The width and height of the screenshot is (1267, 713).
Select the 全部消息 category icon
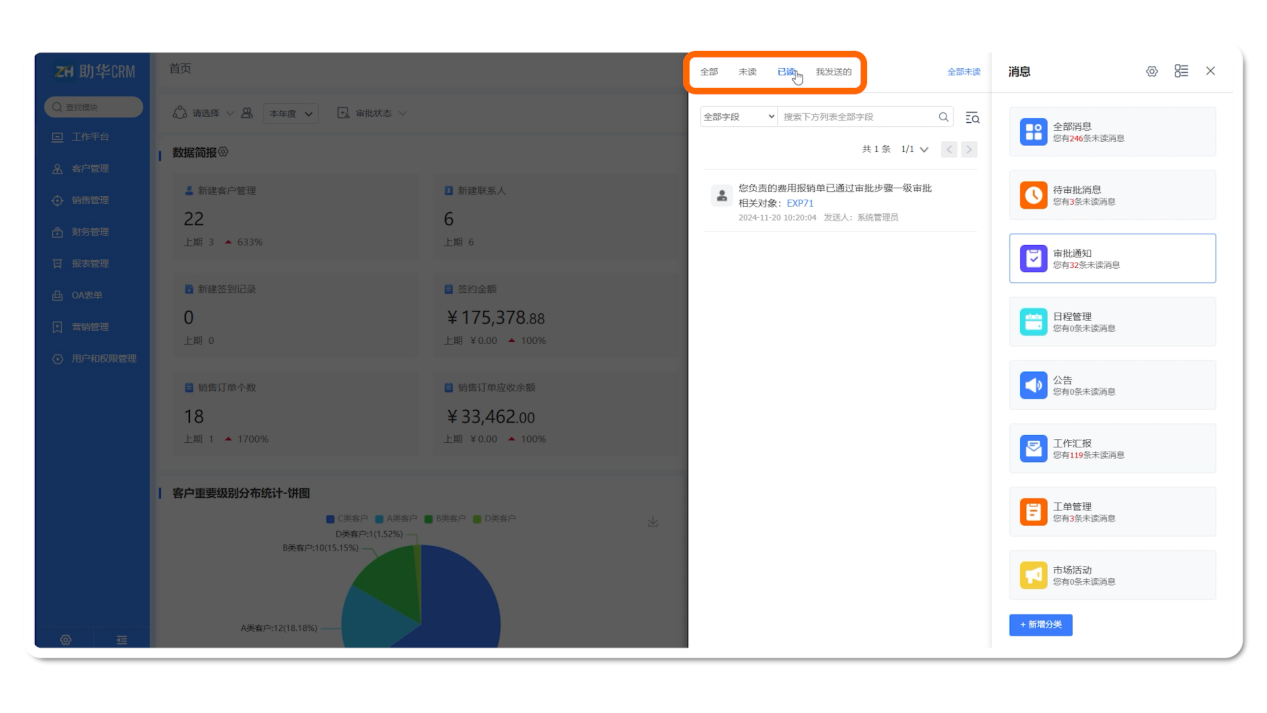[1033, 132]
